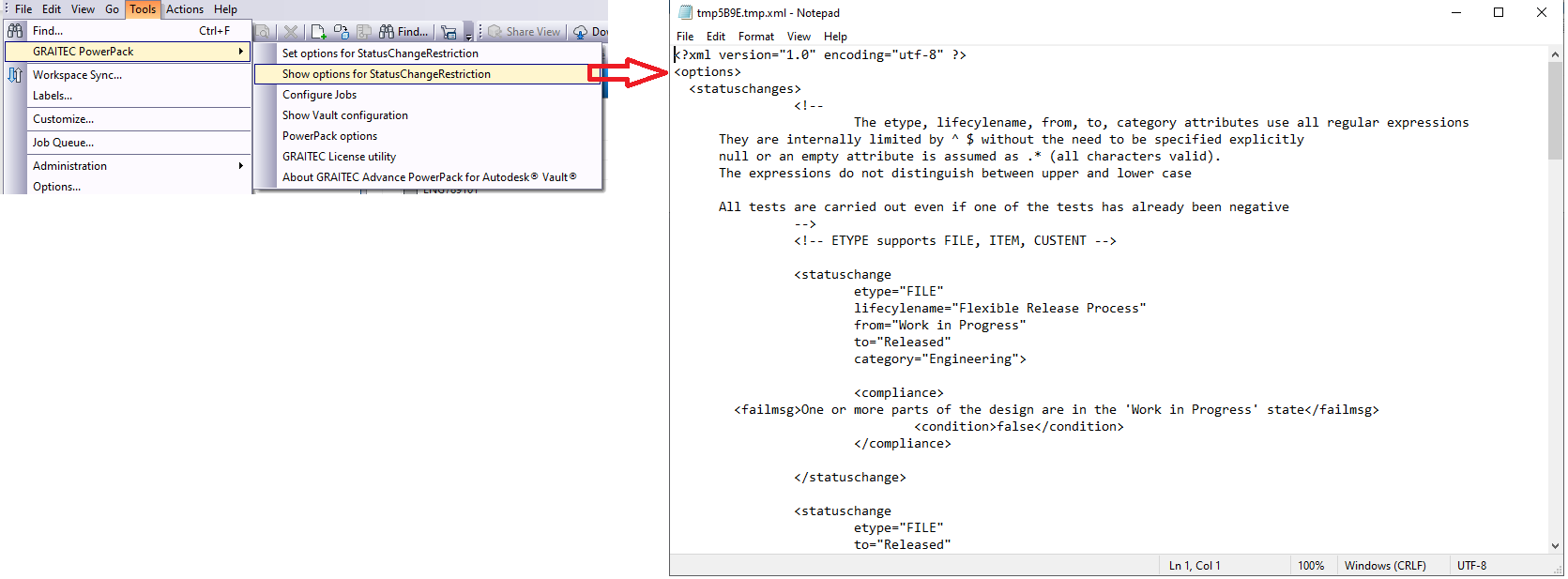1568x579 pixels.
Task: Click Notepad scrollbar down arrow
Action: tap(1555, 545)
